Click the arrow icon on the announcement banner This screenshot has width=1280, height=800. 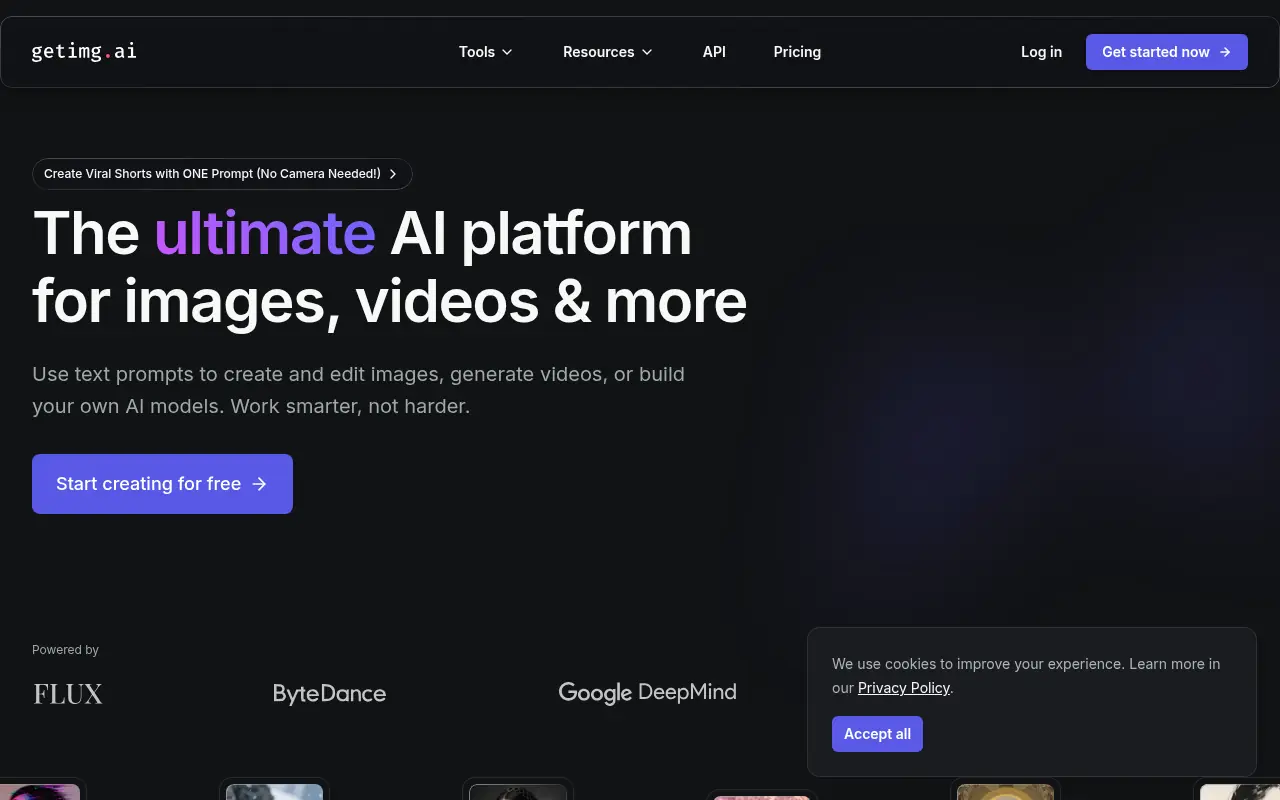click(393, 173)
